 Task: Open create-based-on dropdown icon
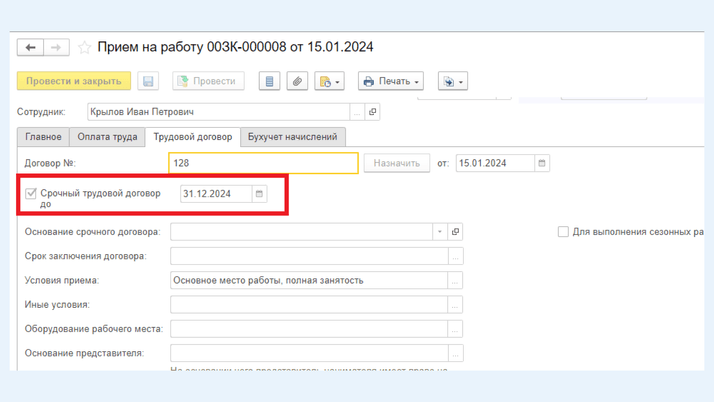[329, 81]
